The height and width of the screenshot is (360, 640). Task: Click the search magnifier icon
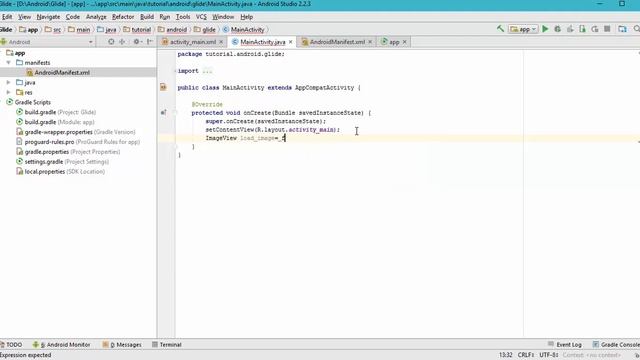coord(636,29)
